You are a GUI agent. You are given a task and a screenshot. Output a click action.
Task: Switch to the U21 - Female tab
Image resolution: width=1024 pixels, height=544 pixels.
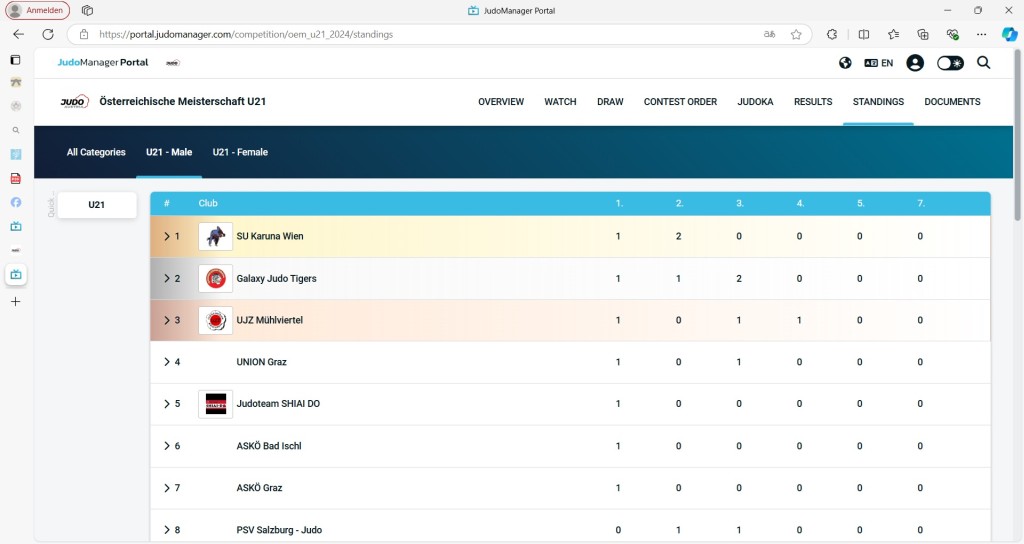(240, 153)
